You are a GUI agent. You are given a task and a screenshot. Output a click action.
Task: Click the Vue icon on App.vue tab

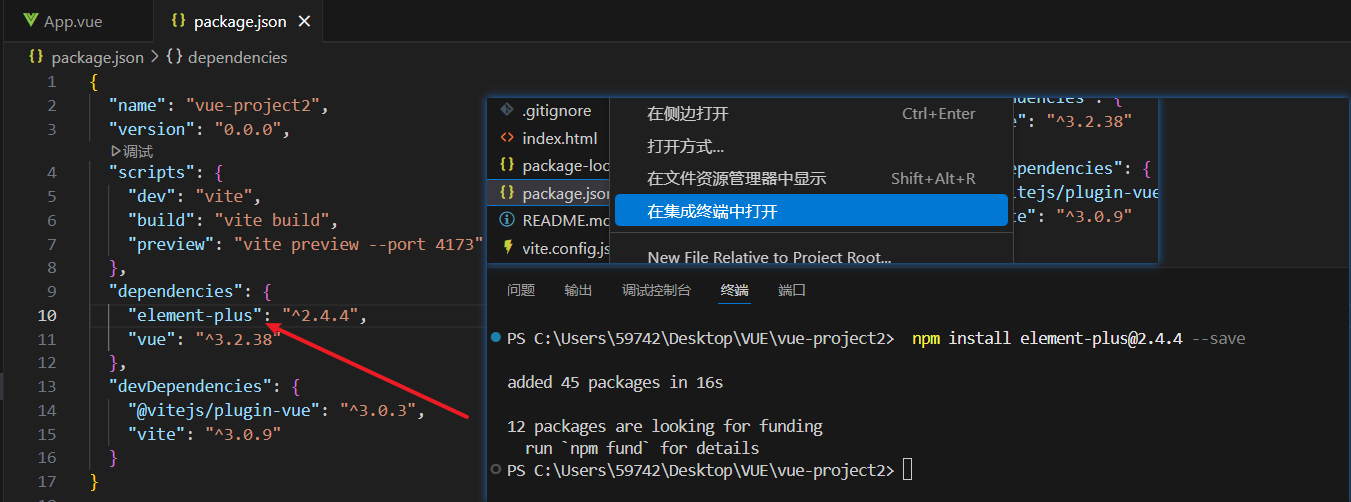pos(31,21)
